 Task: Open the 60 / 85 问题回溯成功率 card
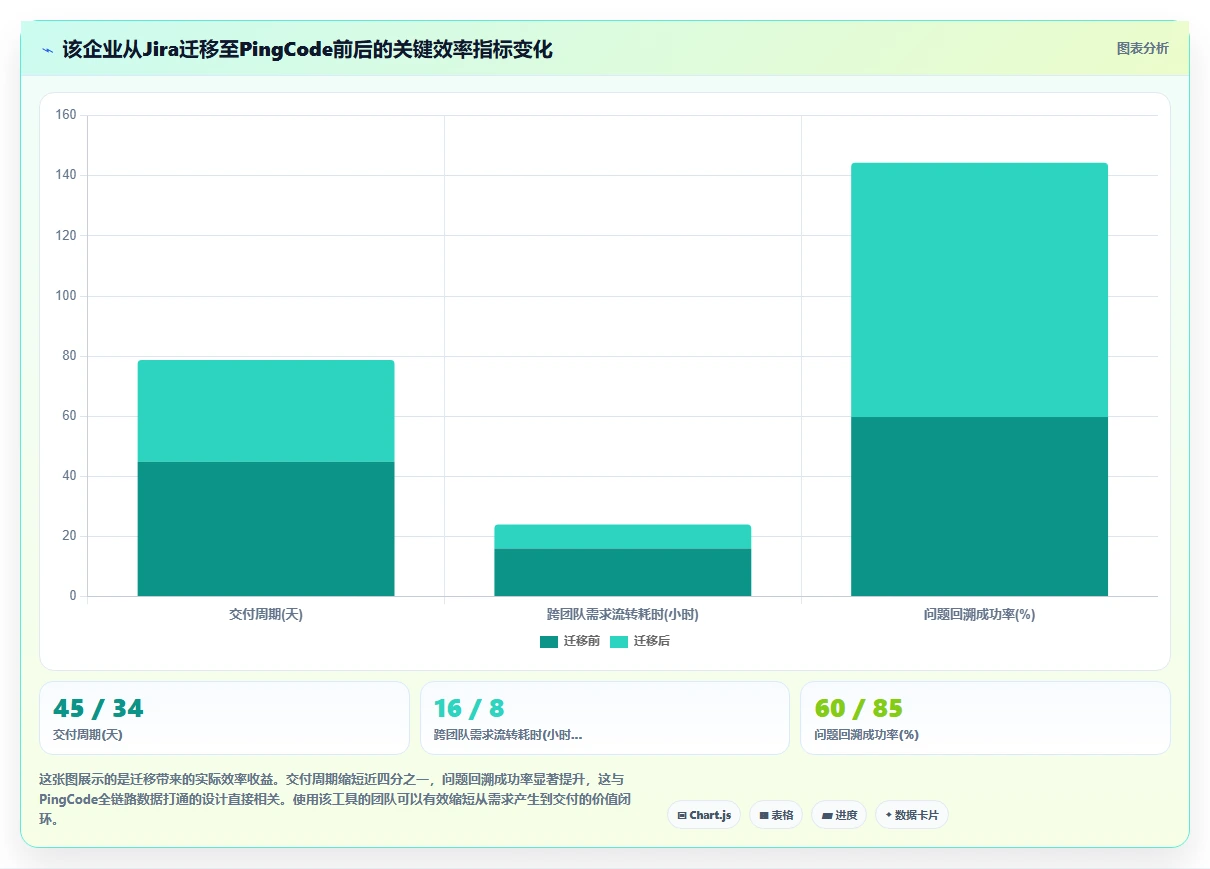[985, 718]
